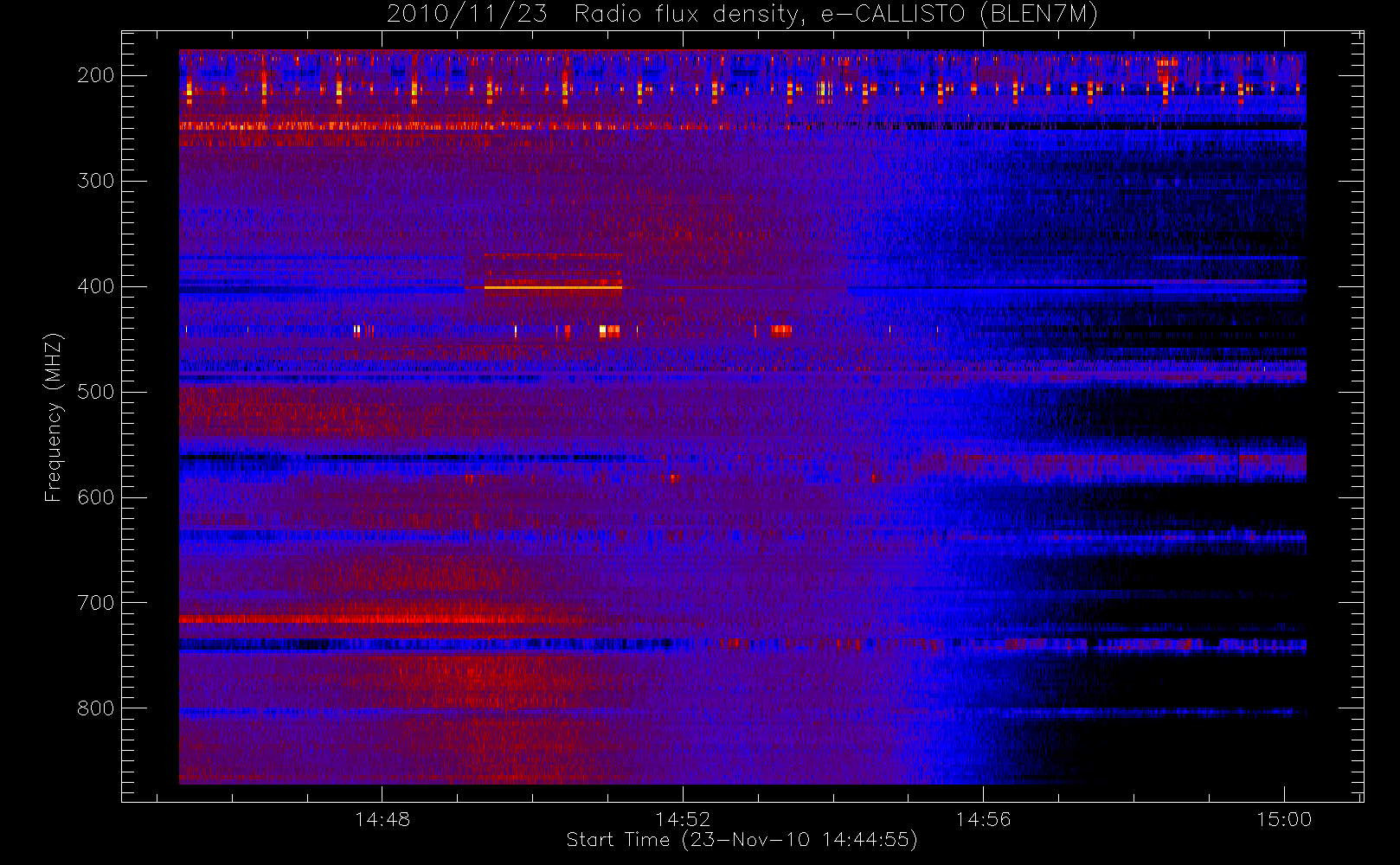The width and height of the screenshot is (1400, 865).
Task: Click the "Start Time (23-Nov-10 14:44:55)" label
Action: tap(742, 840)
